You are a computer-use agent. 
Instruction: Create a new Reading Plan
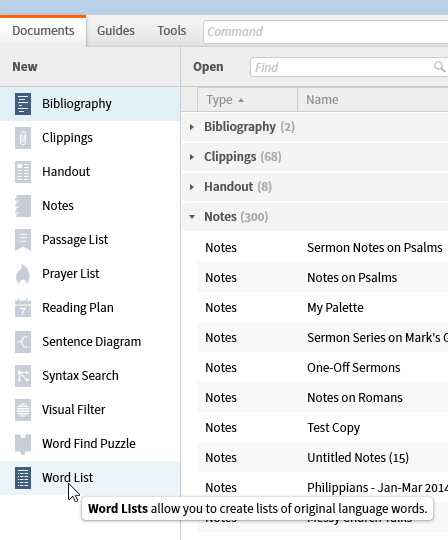pos(90,308)
